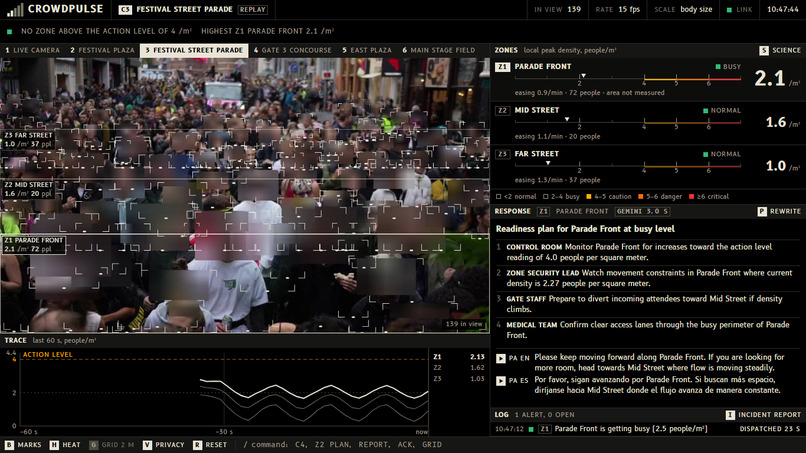Screen dimensions: 806x453
Task: Play the PA ES announcement
Action: pyautogui.click(x=501, y=381)
